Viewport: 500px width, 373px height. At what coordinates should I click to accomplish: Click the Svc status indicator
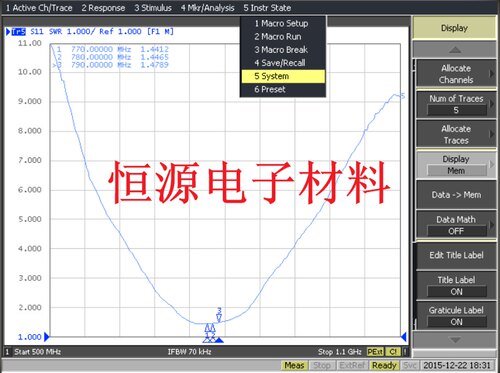409,366
